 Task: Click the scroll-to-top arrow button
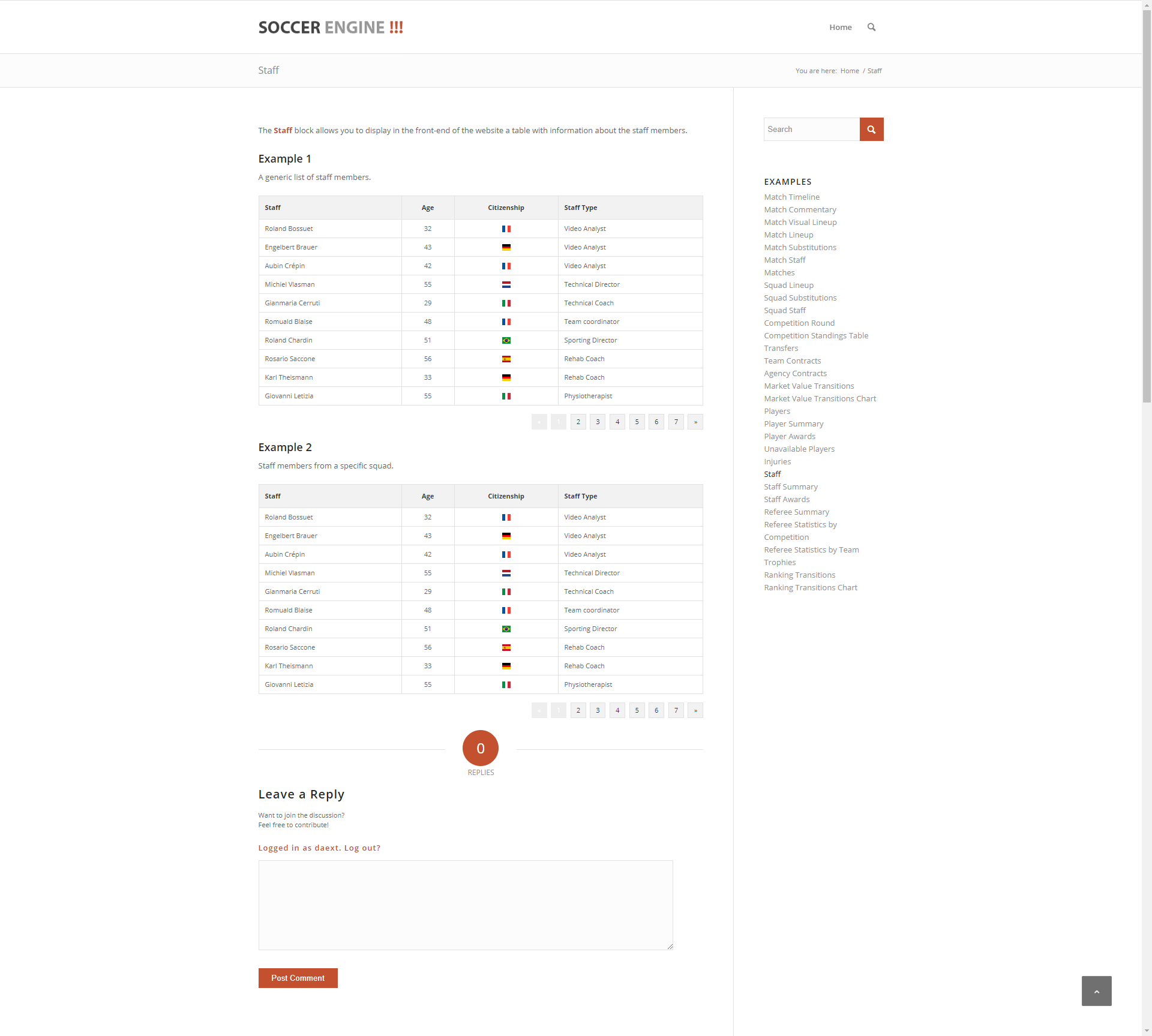pos(1096,991)
